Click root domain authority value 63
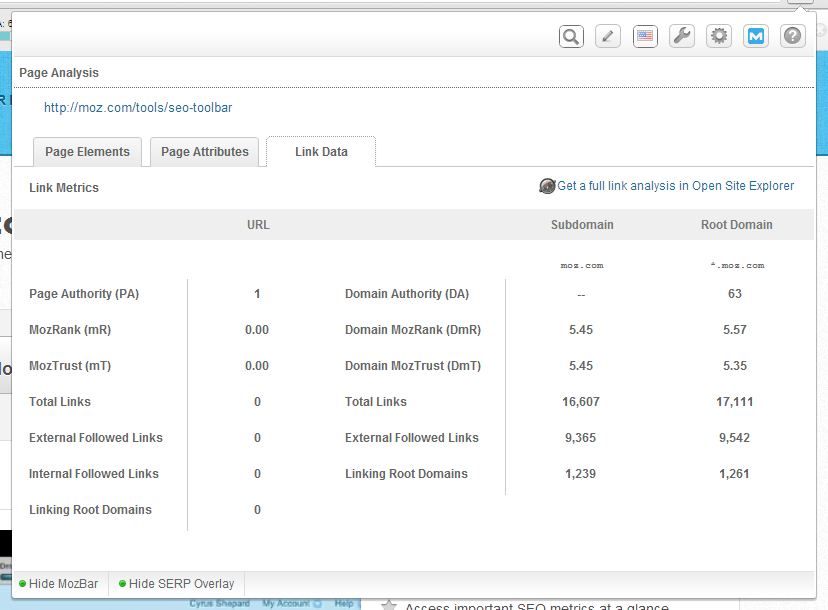The image size is (828, 610). tap(735, 294)
